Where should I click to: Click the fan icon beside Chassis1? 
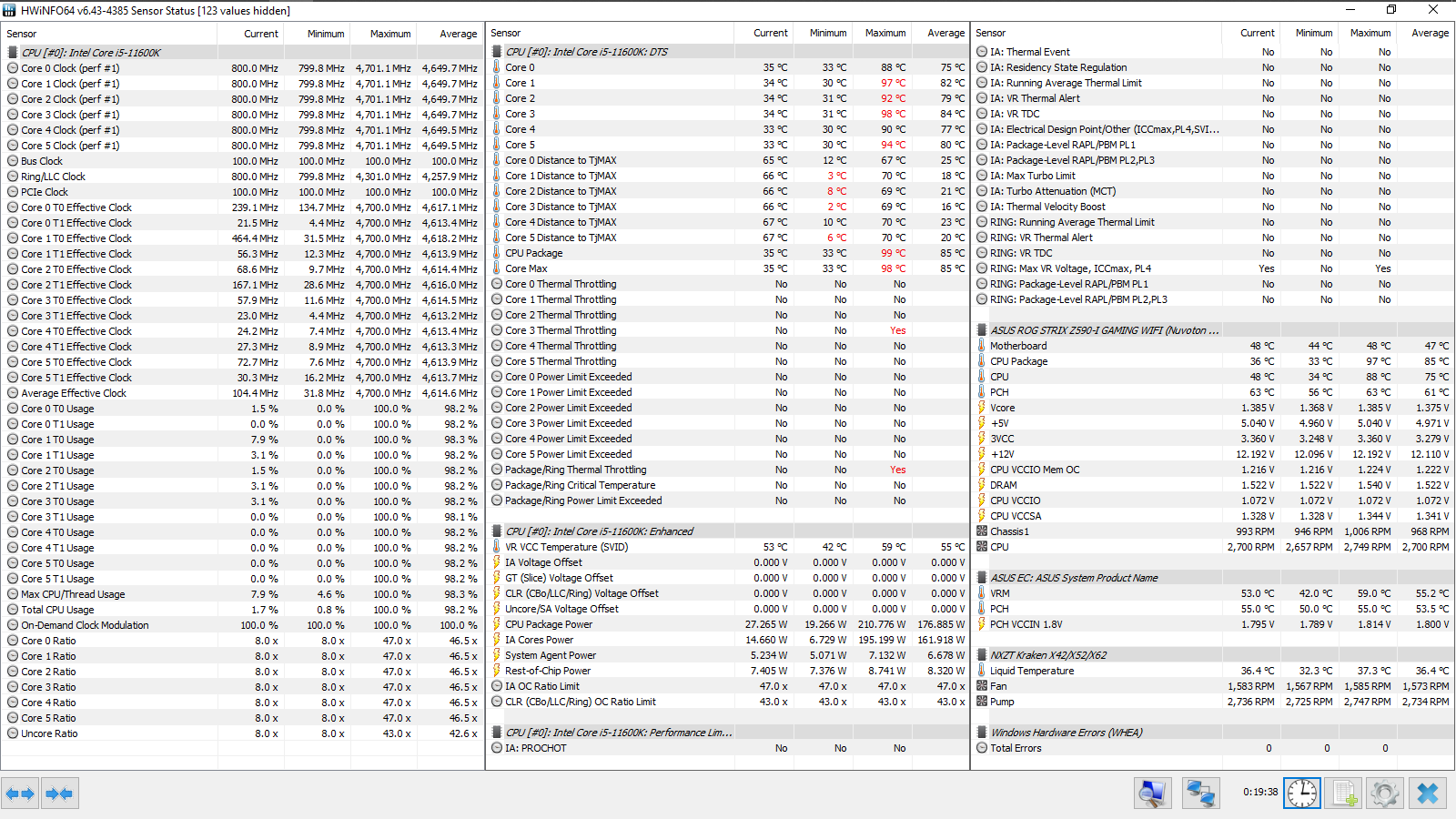click(982, 531)
